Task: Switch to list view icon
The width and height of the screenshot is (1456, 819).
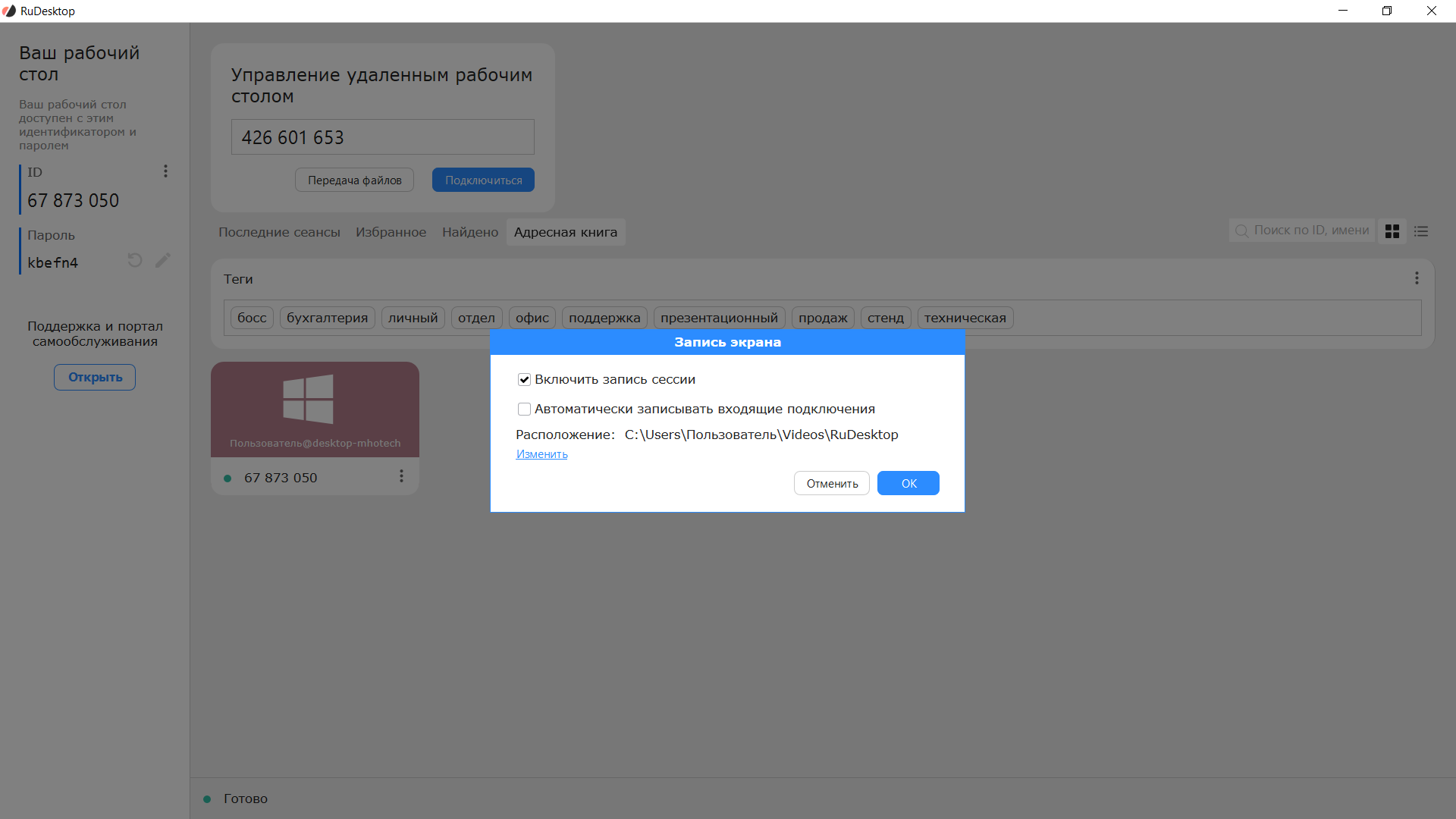Action: click(x=1421, y=231)
